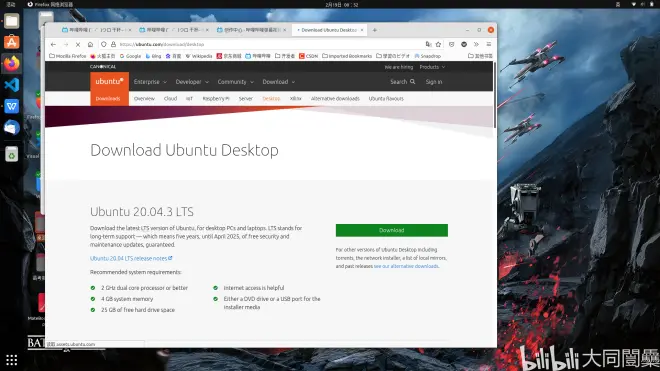The width and height of the screenshot is (660, 371).
Task: Open the IoT downloads tab
Action: coord(189,99)
